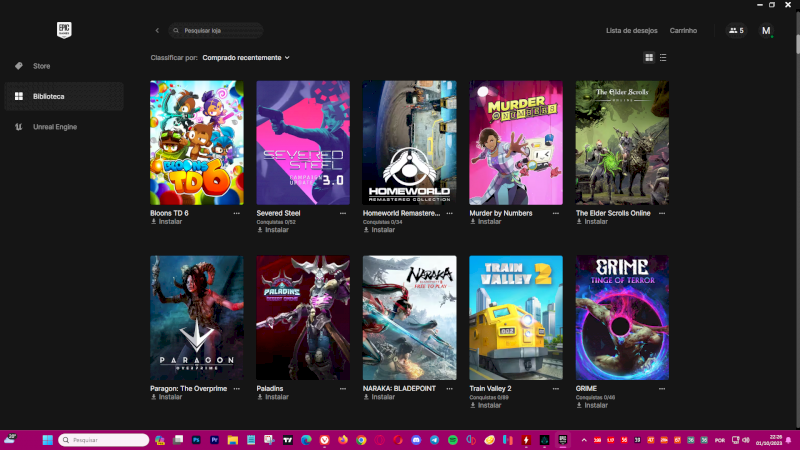The height and width of the screenshot is (450, 800).
Task: Select the GRIME game cover
Action: tap(622, 317)
